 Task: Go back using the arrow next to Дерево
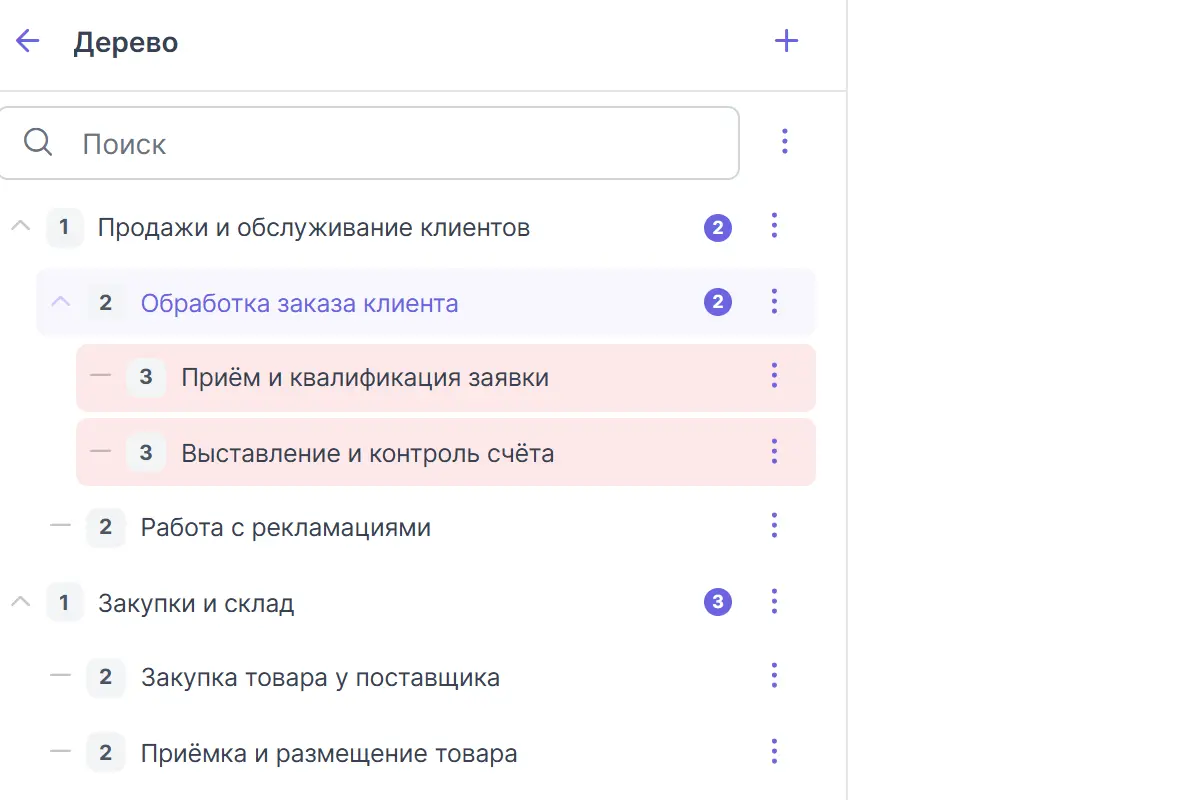pyautogui.click(x=27, y=41)
